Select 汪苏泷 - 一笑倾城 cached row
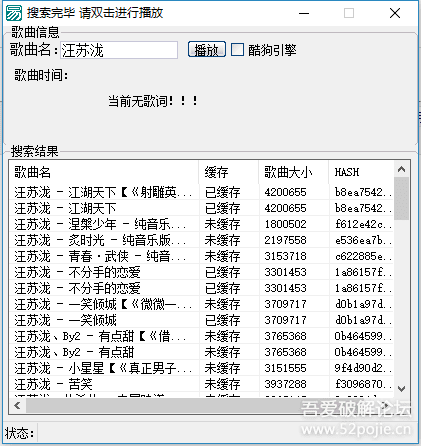Viewport: 421px width, 446px height. 201,320
